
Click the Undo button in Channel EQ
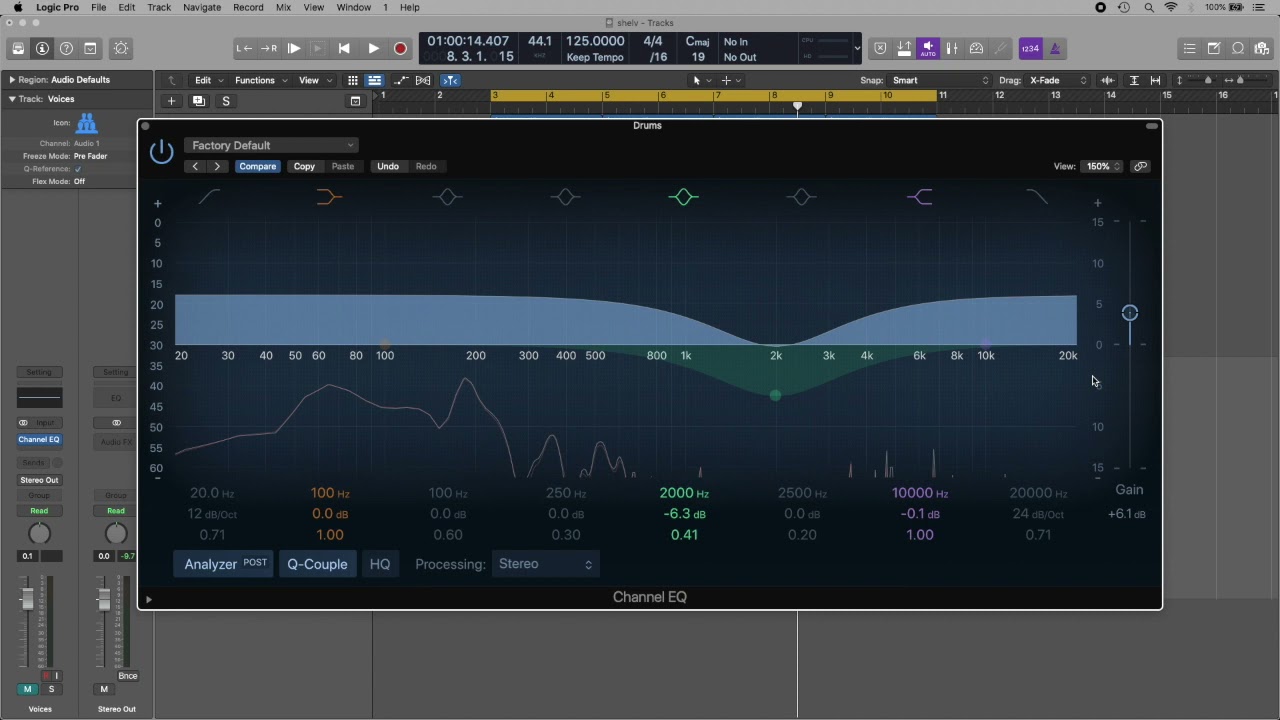(x=388, y=166)
